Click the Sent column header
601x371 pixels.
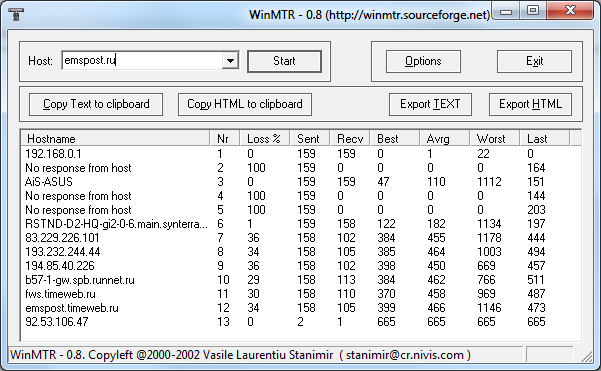point(310,138)
